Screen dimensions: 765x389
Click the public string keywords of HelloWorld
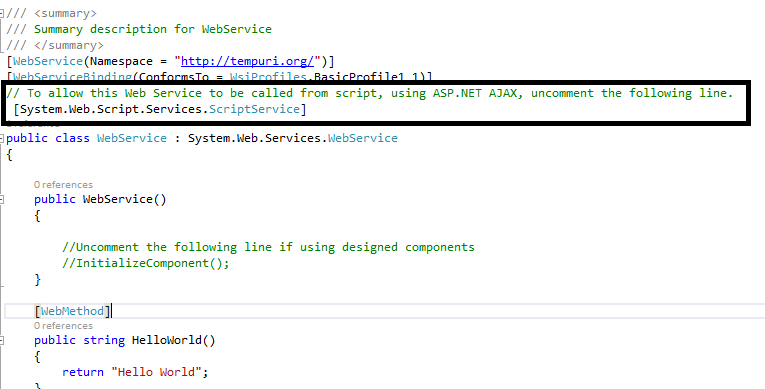click(x=79, y=340)
